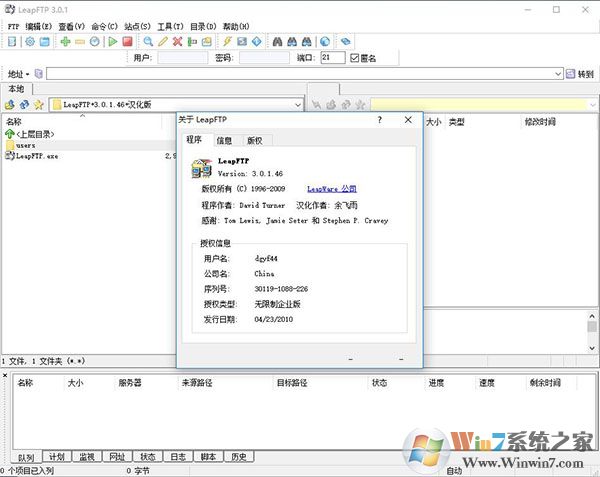The height and width of the screenshot is (477, 600).
Task: Open the 工具(T) menu
Action: [172, 25]
